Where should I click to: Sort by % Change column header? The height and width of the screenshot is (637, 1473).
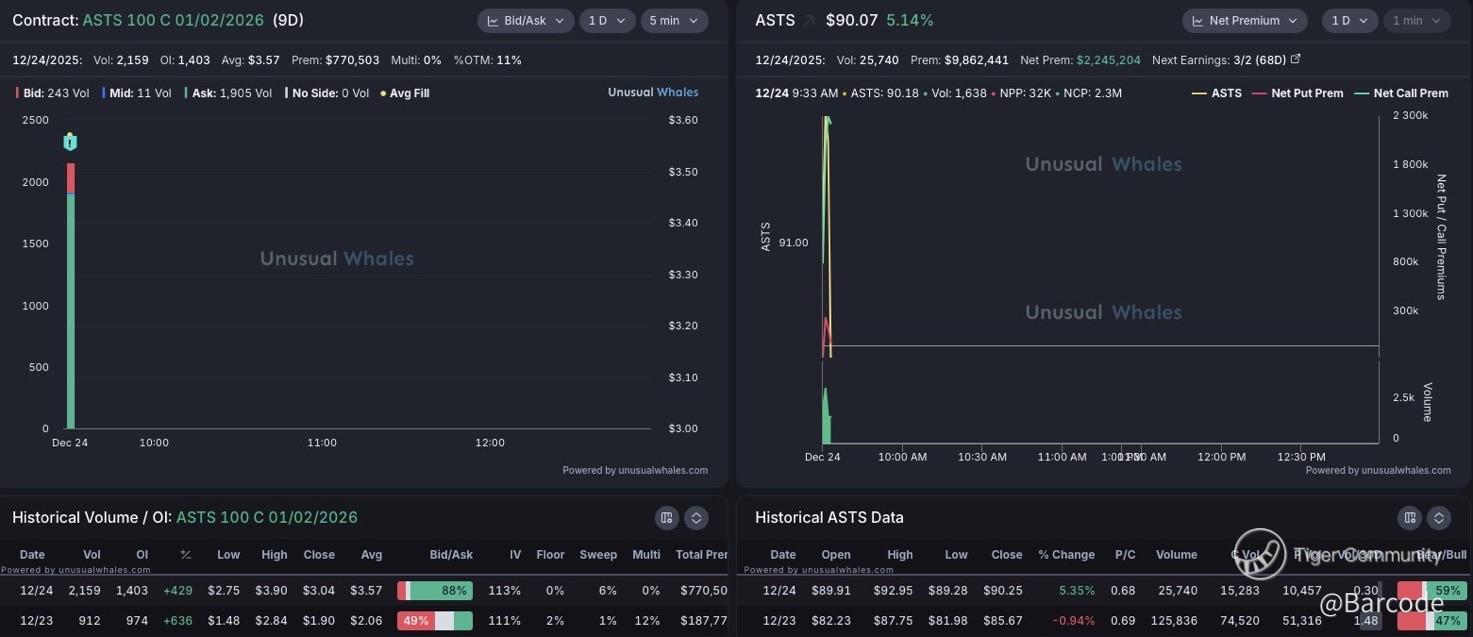pos(1066,554)
